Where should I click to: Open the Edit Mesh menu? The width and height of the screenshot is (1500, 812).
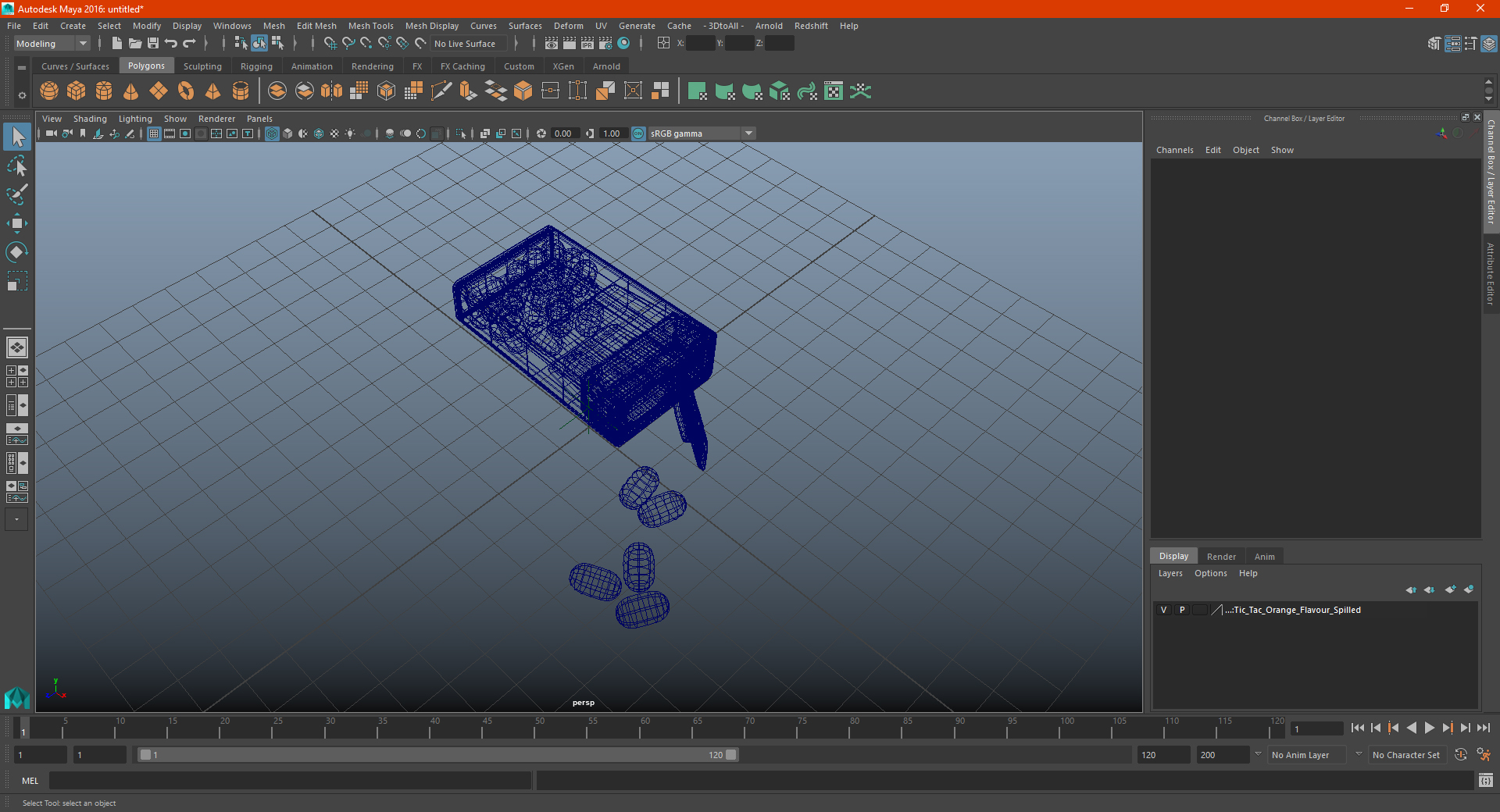[316, 26]
